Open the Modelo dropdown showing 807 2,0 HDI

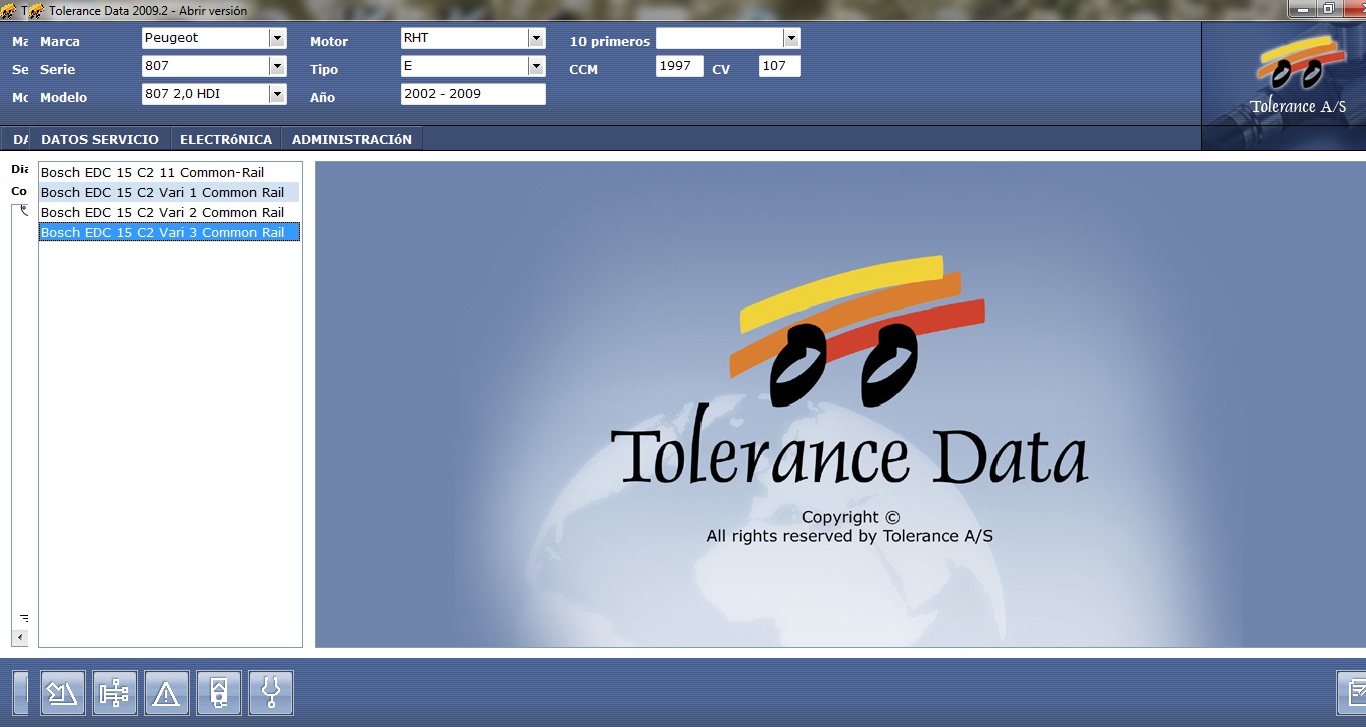278,94
